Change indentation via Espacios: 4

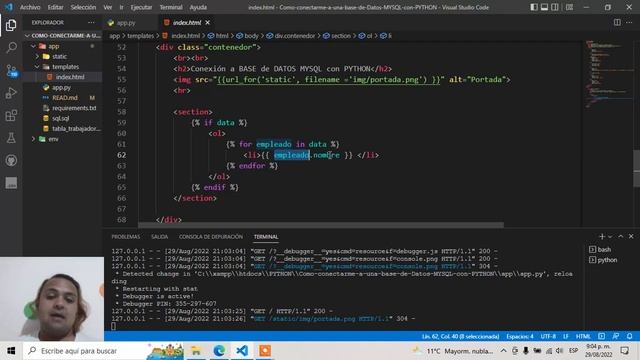point(520,336)
